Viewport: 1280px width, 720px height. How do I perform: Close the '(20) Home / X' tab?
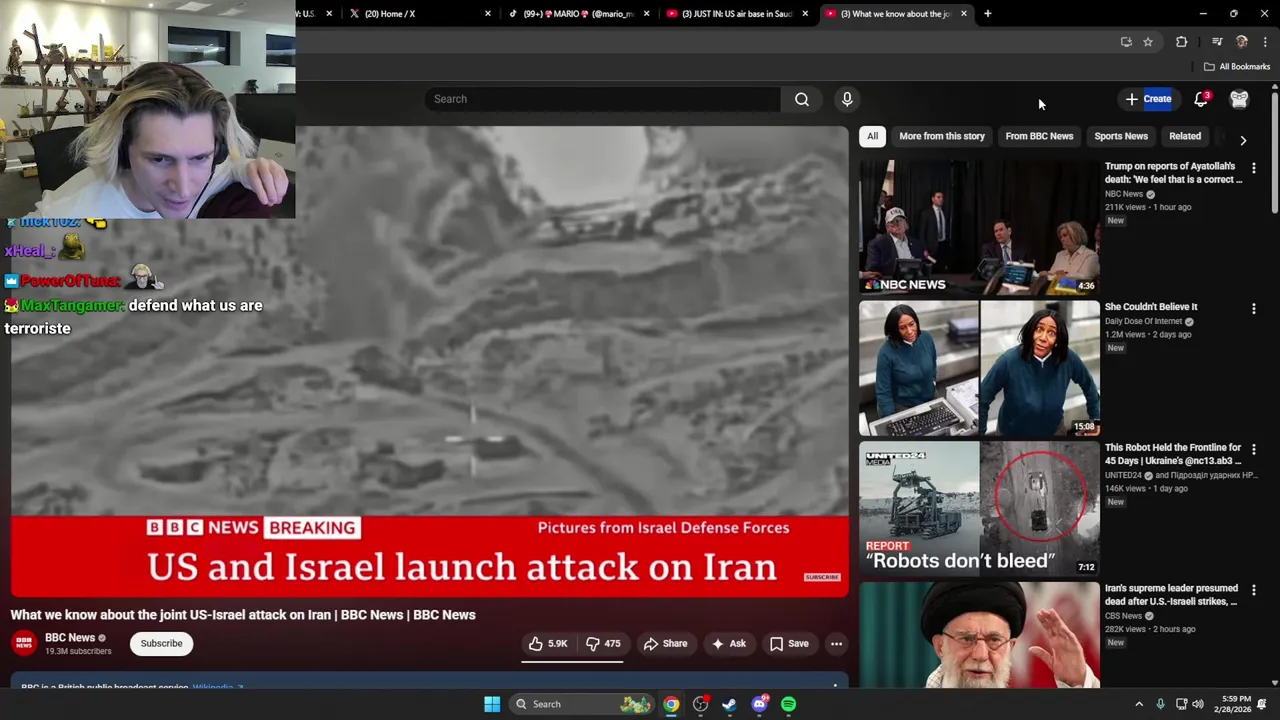488,14
